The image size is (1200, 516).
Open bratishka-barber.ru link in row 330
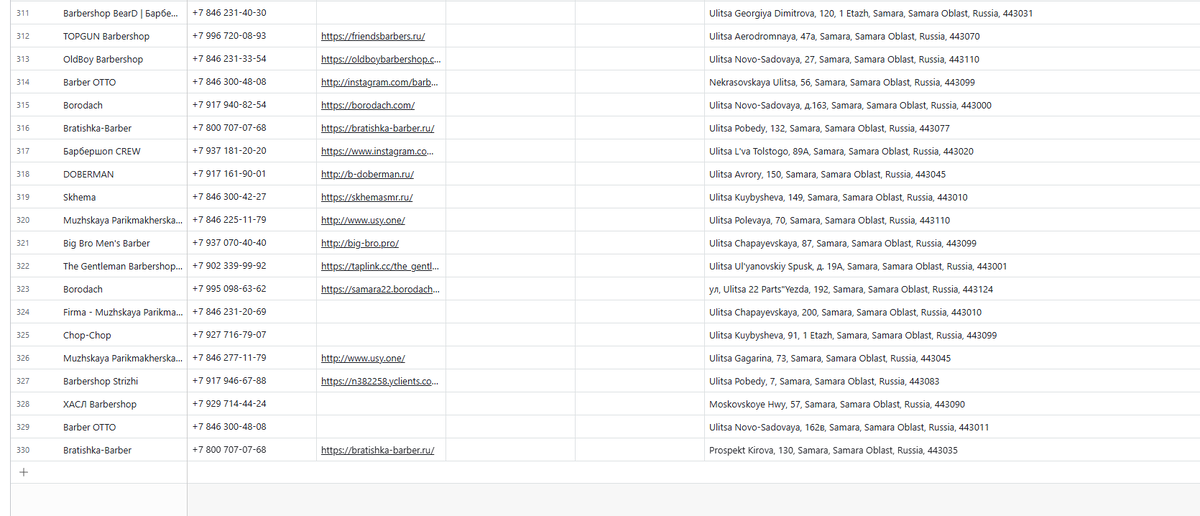[378, 450]
